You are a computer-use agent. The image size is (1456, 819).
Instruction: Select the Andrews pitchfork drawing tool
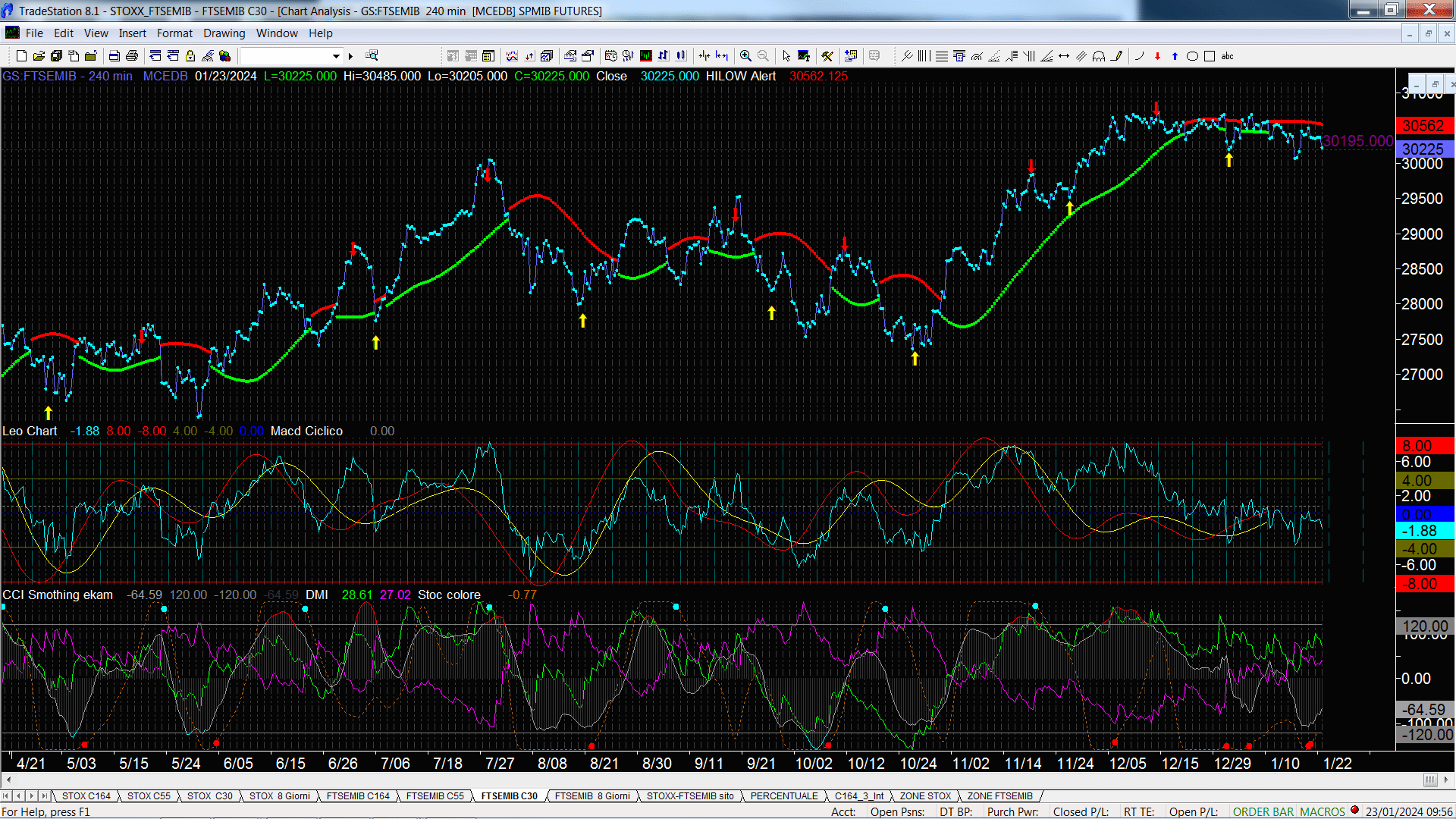click(906, 56)
